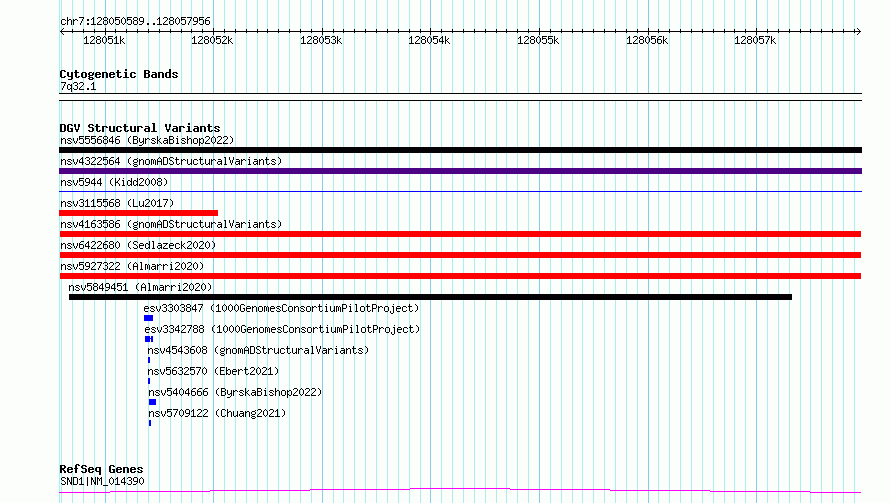The image size is (890, 503).
Task: Click the blue marker under nsv5709122
Action: 150,423
